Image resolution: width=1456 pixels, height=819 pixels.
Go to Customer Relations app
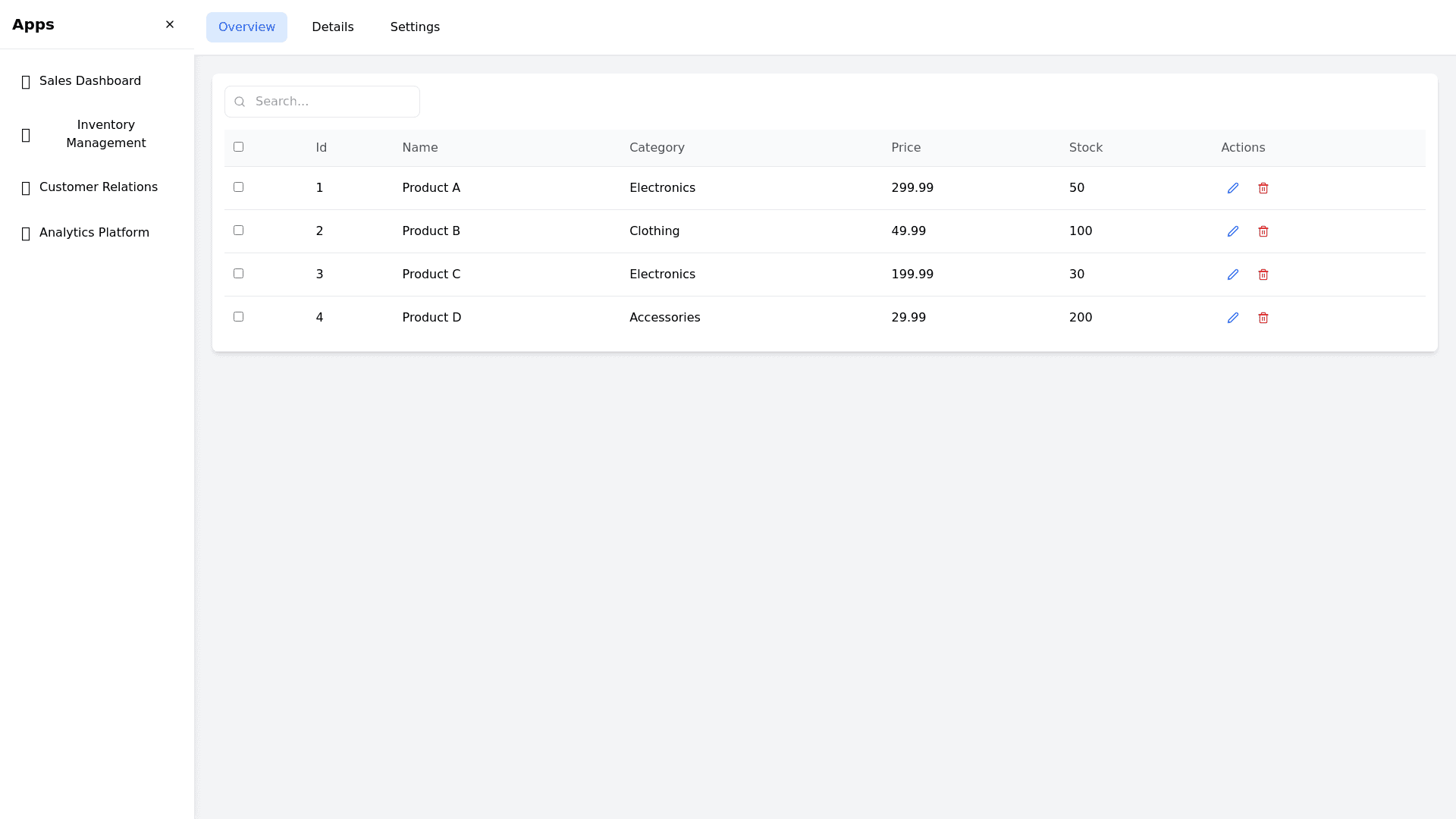click(98, 187)
